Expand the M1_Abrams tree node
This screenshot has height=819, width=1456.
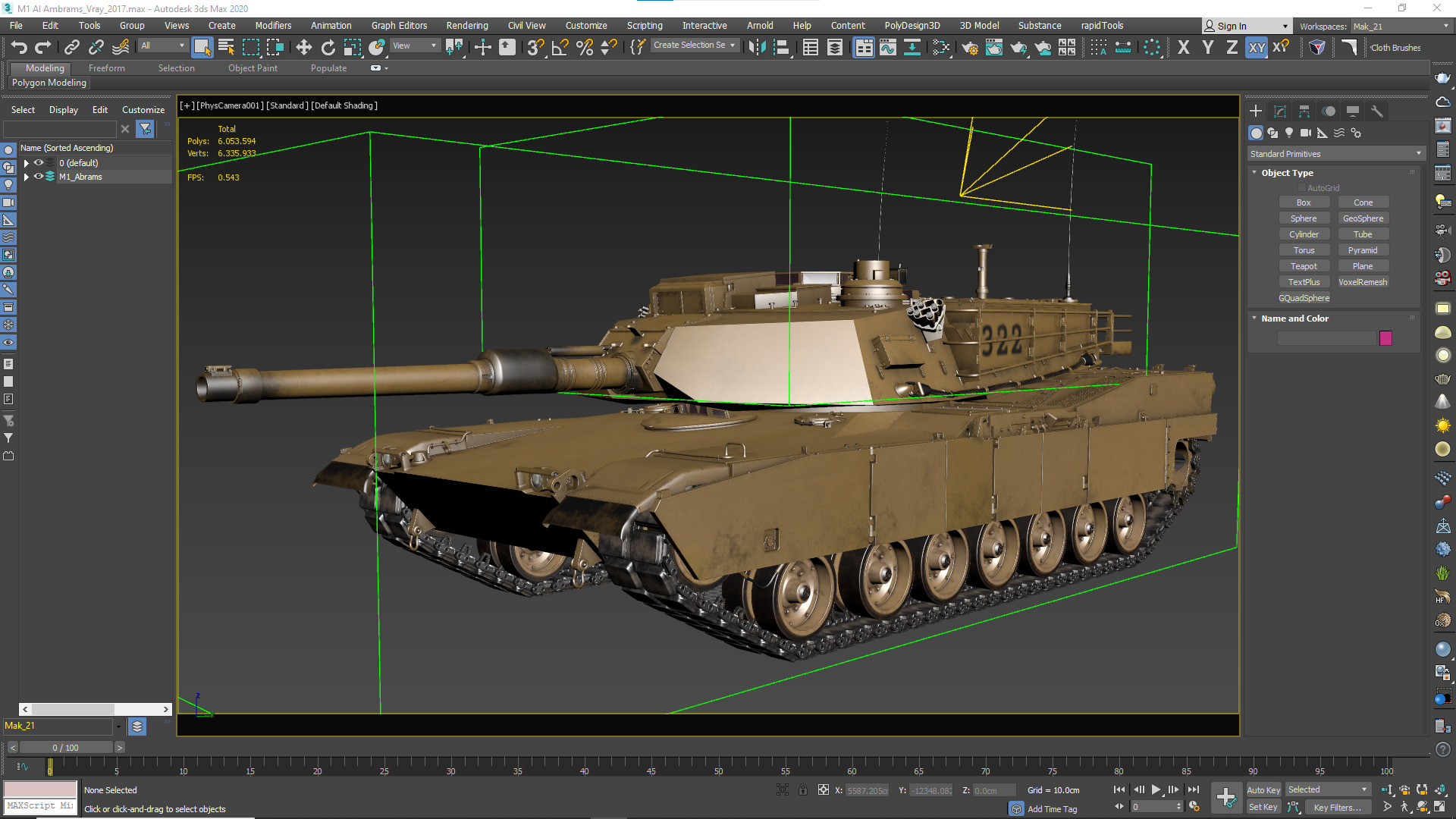(x=27, y=177)
